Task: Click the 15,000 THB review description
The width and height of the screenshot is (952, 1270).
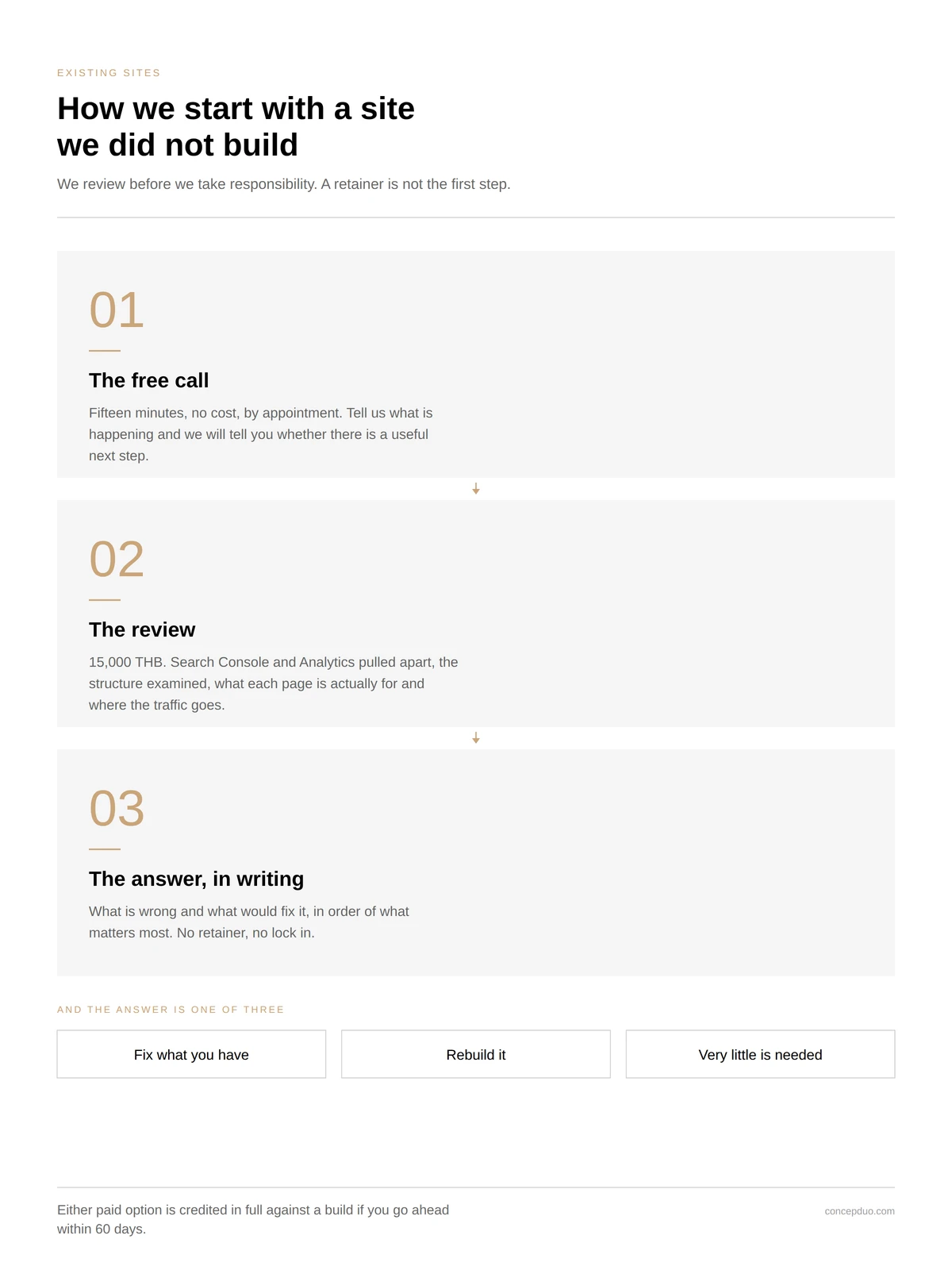Action: 274,683
